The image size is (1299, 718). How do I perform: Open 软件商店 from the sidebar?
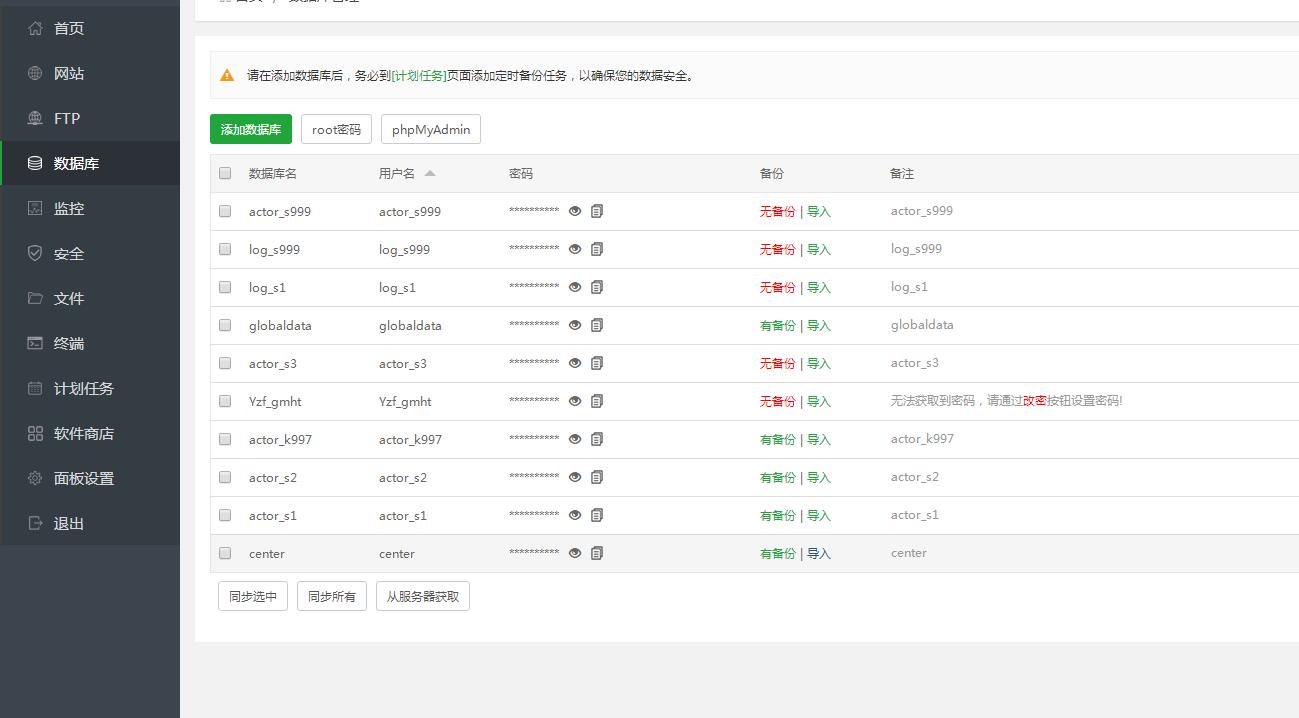click(83, 433)
